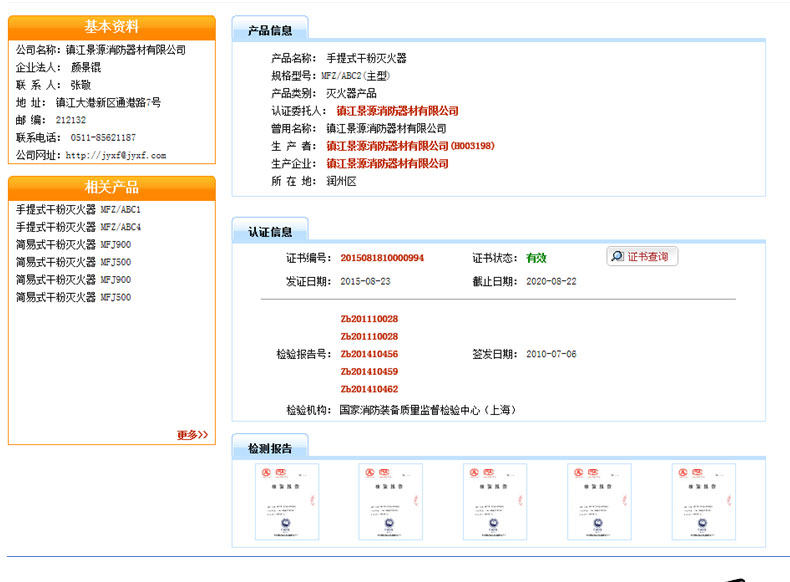790x582 pixels.
Task: Open inspection report Zb201410462
Action: click(x=369, y=389)
